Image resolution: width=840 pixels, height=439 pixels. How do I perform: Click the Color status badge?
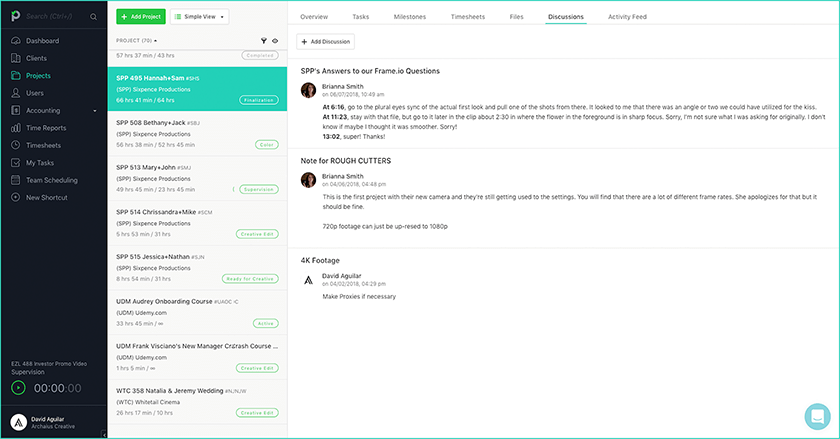[267, 145]
